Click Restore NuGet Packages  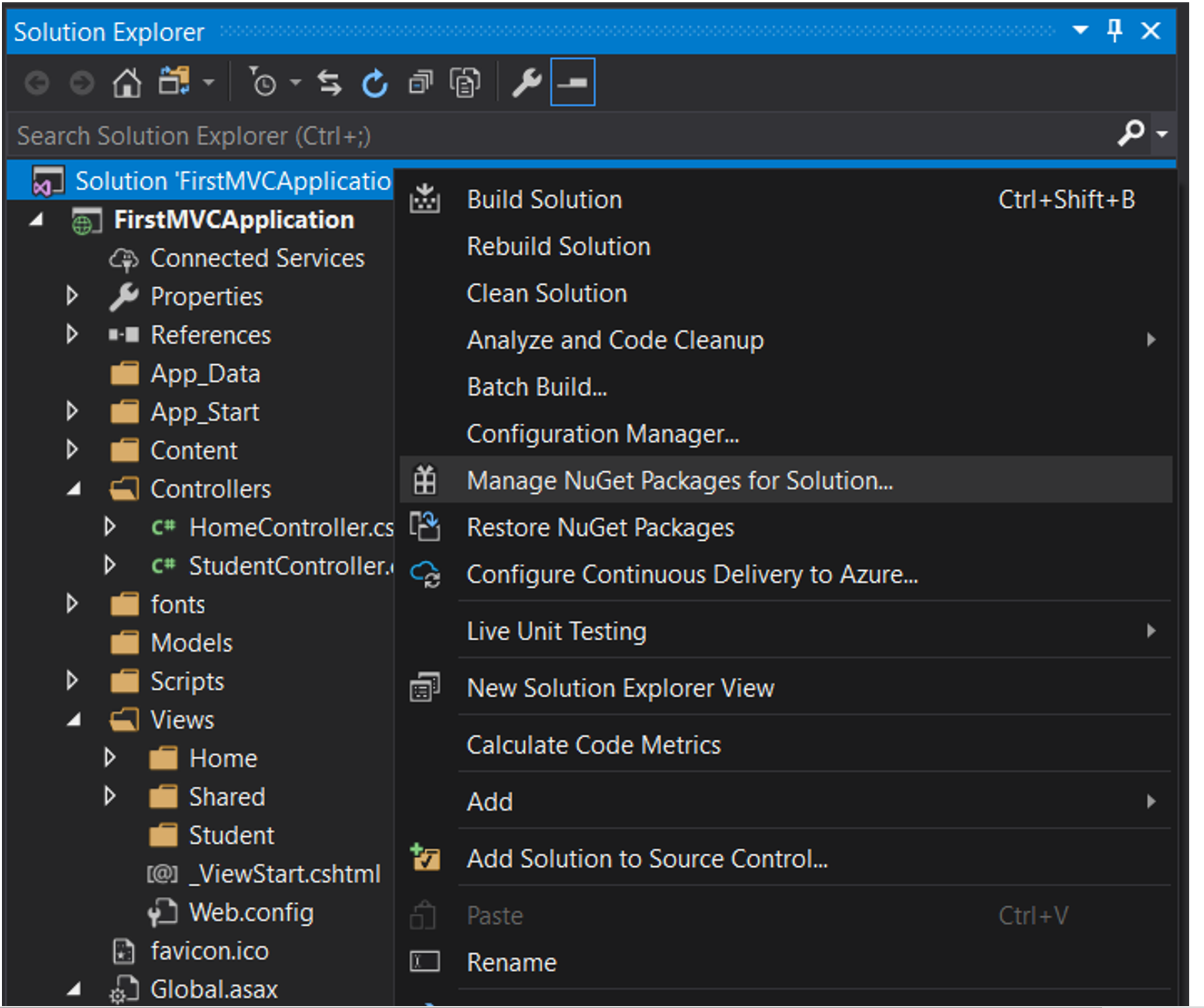(600, 527)
